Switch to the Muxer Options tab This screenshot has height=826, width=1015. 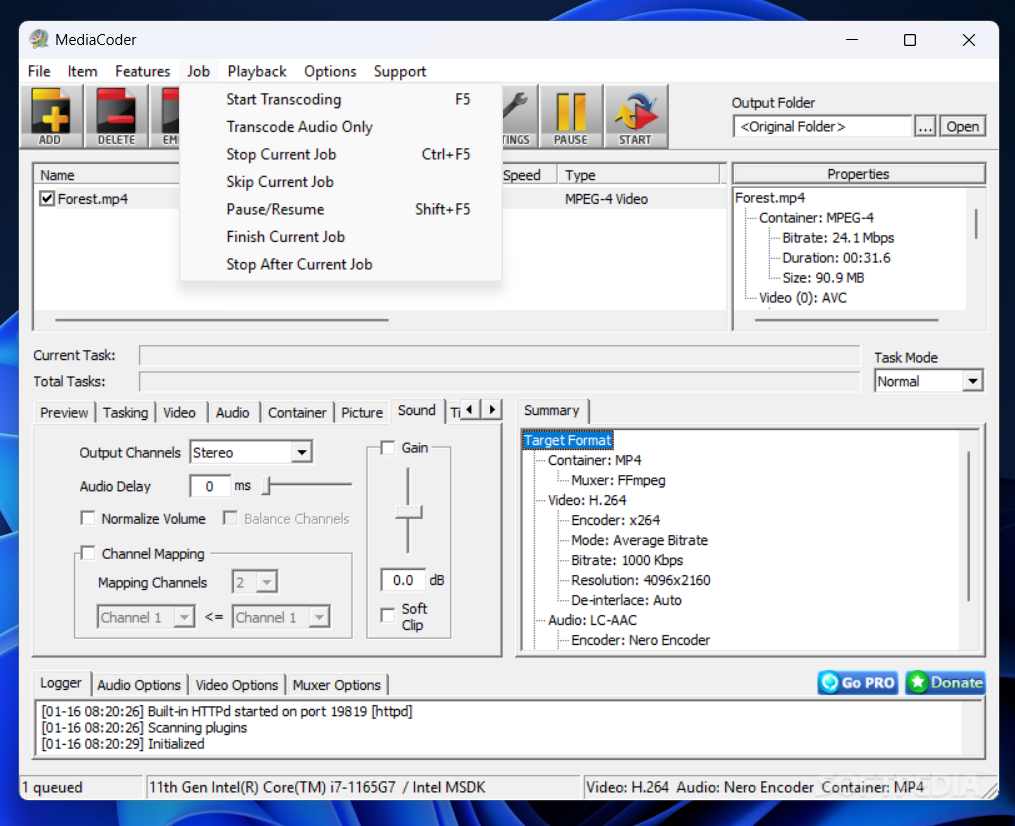coord(337,685)
